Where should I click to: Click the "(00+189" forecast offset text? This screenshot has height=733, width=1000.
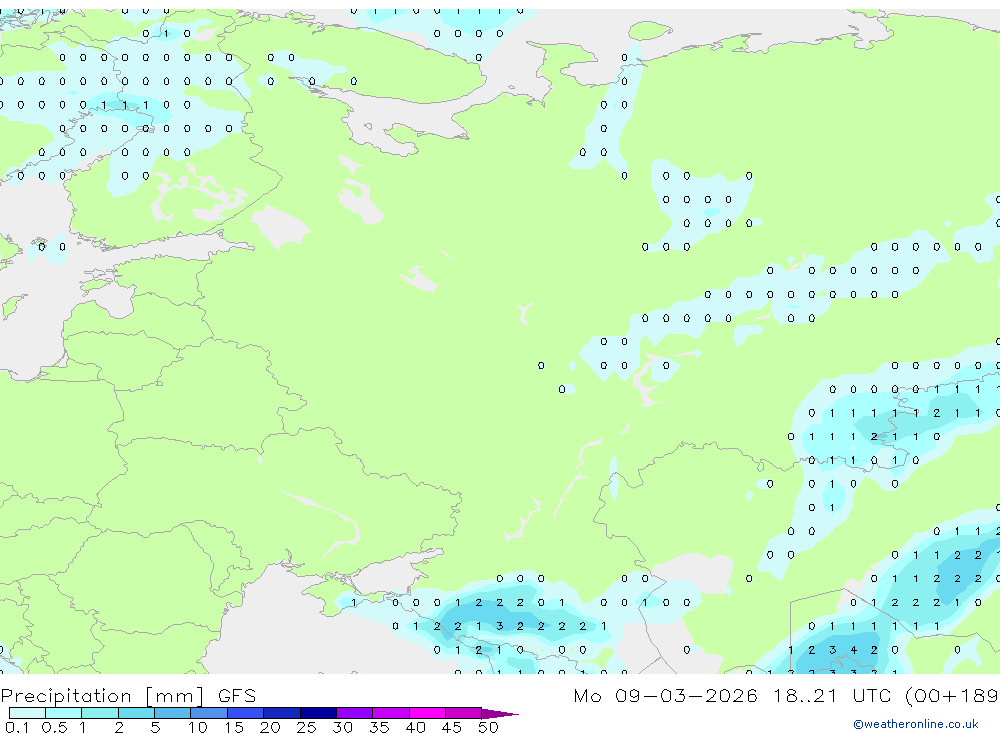click(x=952, y=695)
